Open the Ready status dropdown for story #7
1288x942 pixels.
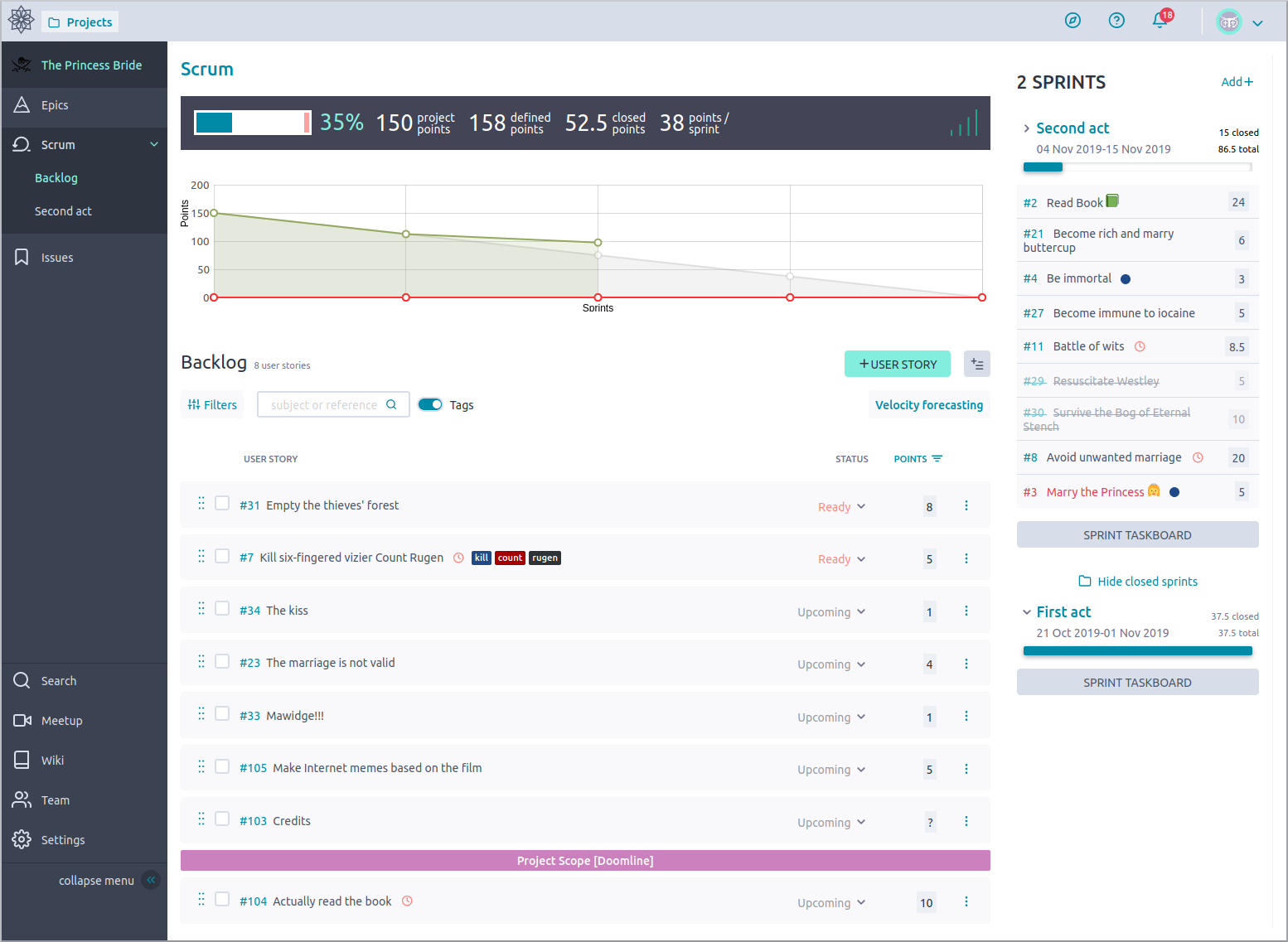[x=840, y=558]
